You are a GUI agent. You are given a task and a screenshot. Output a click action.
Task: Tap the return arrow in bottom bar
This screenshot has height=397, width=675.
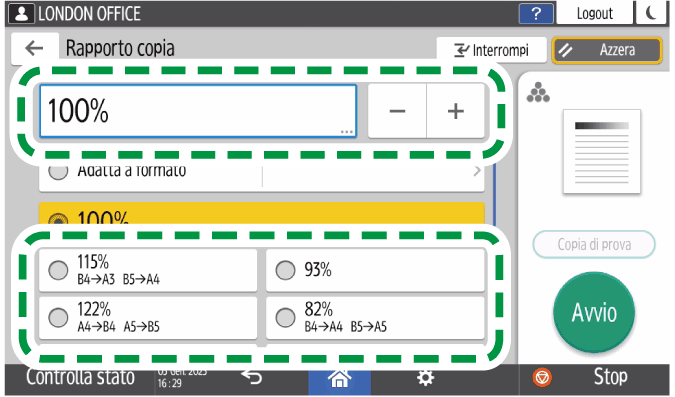coord(252,377)
